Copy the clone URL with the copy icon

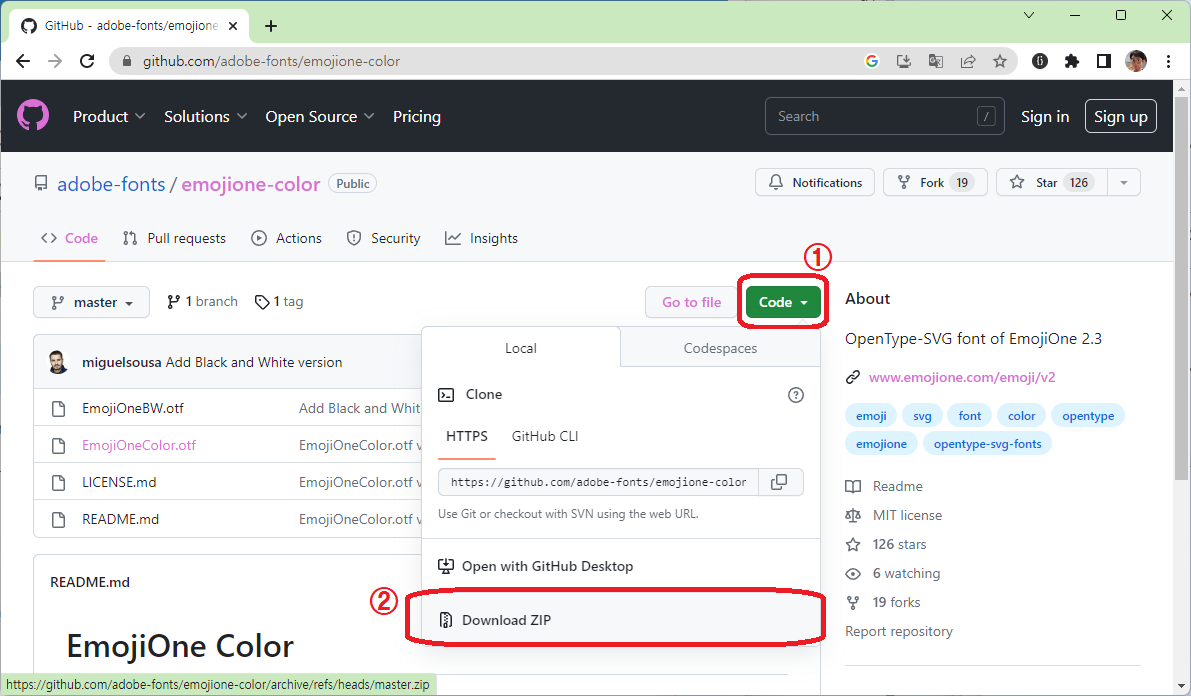[780, 482]
